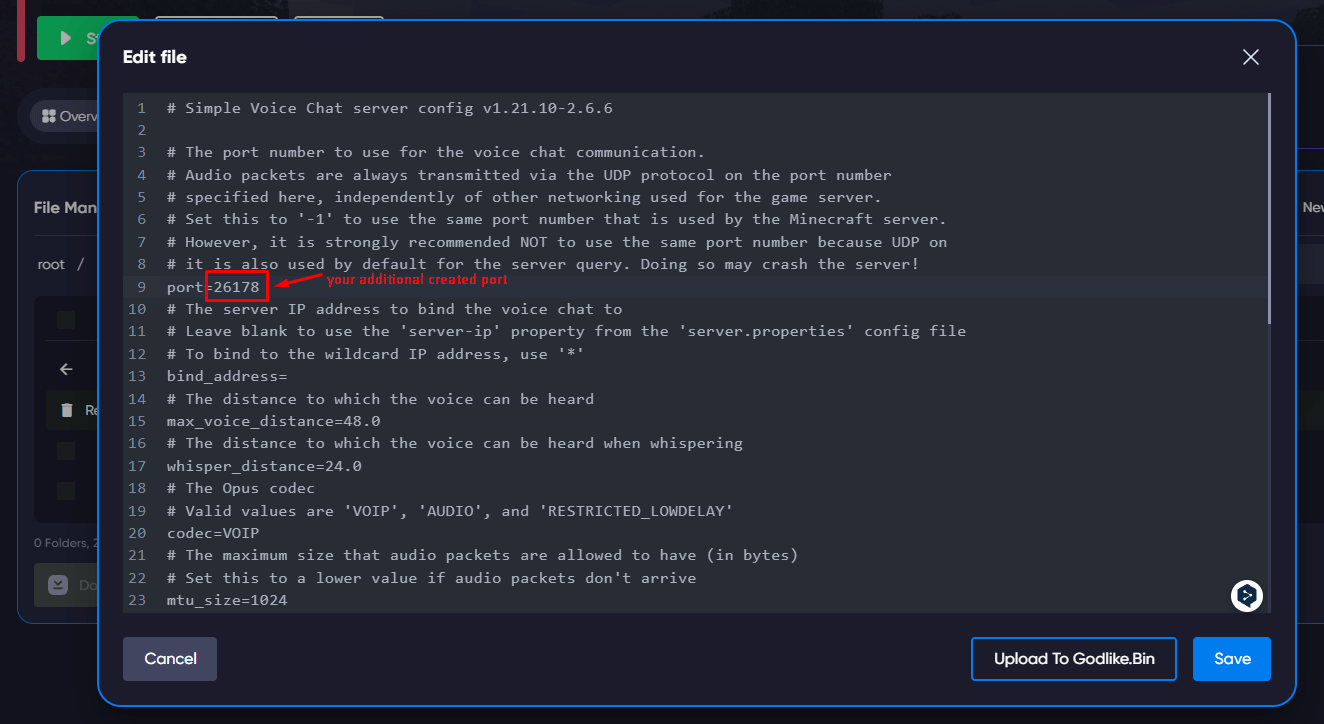Tick the top file manager checkbox
The image size is (1324, 724).
[66, 320]
